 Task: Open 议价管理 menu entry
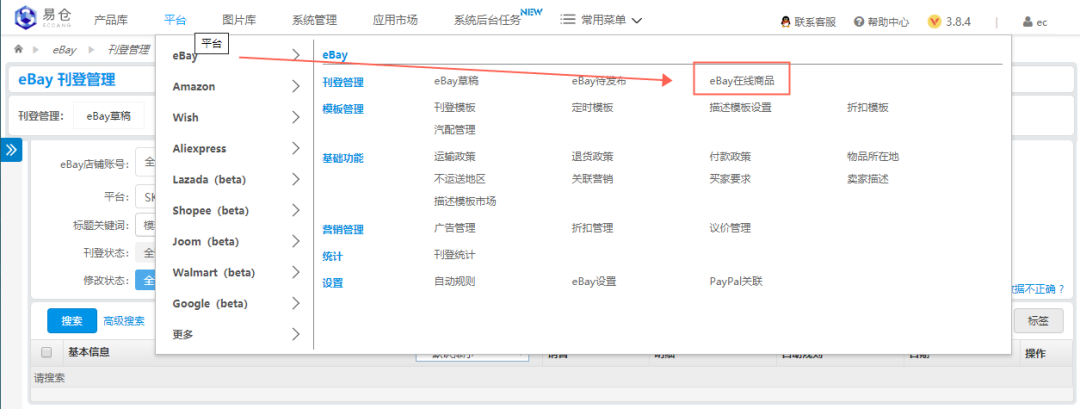point(730,228)
